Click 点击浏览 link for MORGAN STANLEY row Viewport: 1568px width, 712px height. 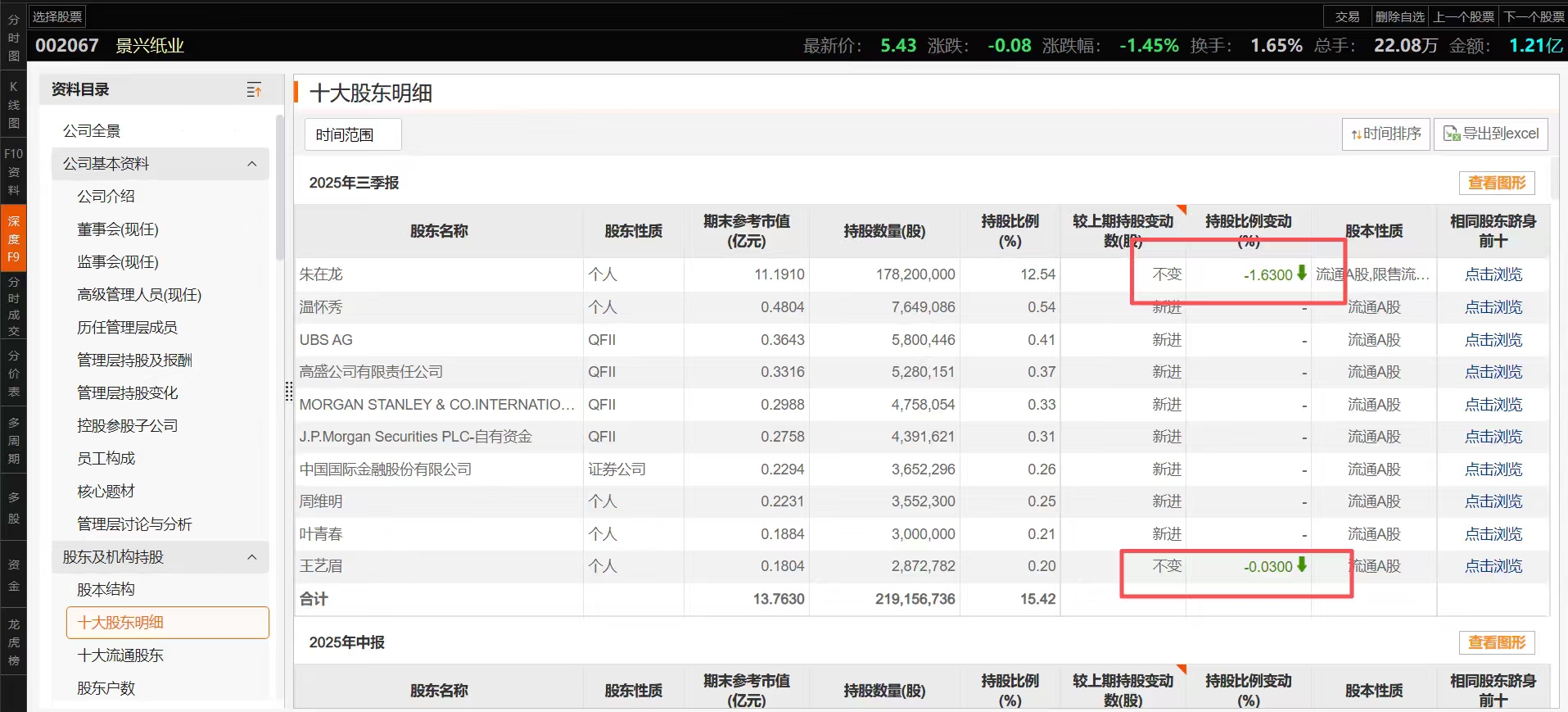pos(1493,405)
